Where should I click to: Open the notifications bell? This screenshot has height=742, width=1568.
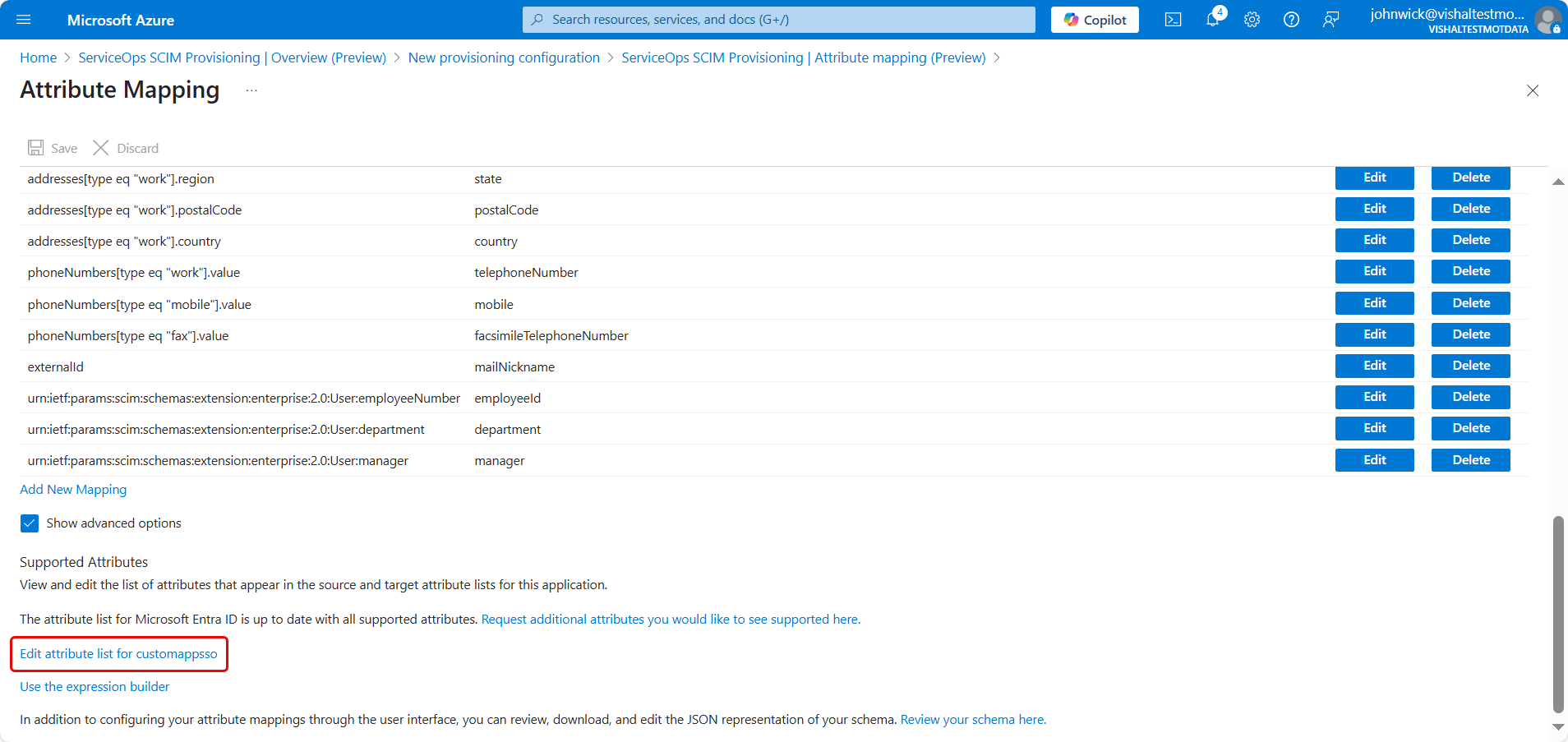tap(1213, 20)
